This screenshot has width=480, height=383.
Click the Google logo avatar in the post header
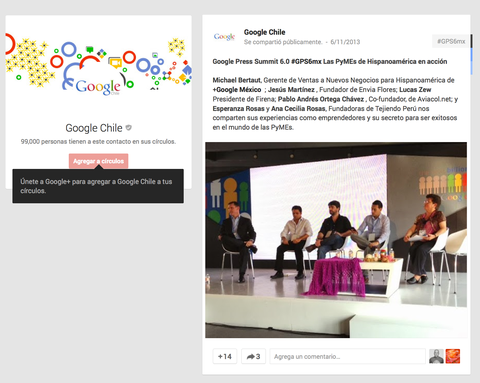click(x=224, y=37)
